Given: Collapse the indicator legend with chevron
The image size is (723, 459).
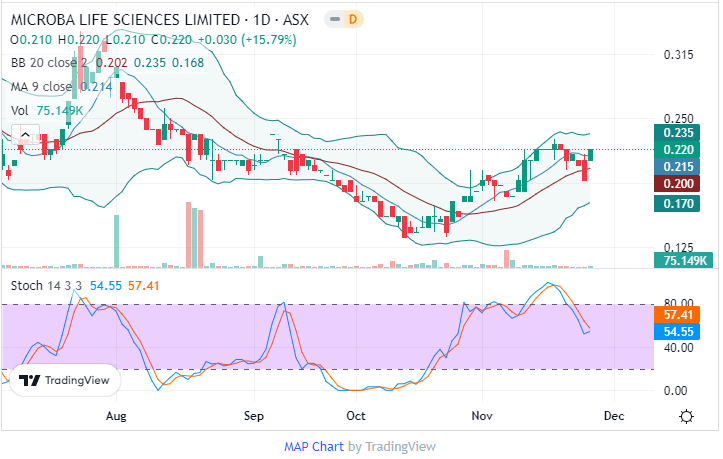Looking at the screenshot, I should pyautogui.click(x=24, y=133).
